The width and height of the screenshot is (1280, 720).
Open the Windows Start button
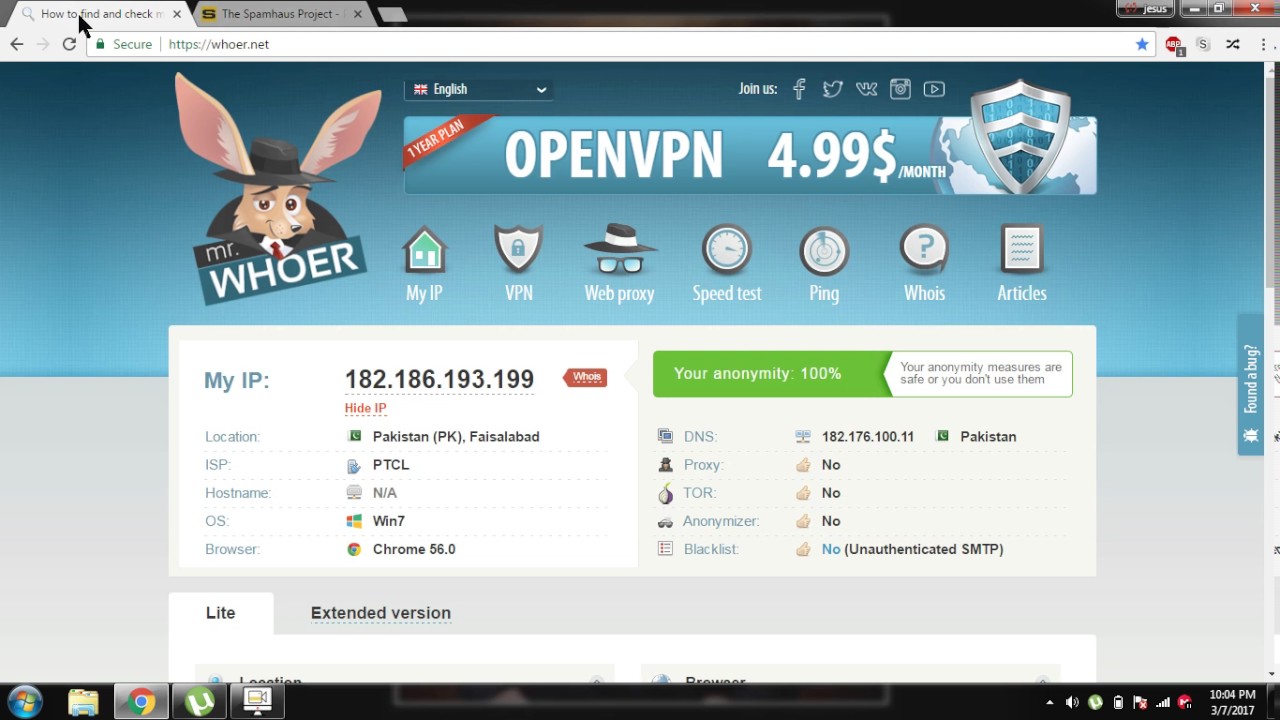point(24,701)
